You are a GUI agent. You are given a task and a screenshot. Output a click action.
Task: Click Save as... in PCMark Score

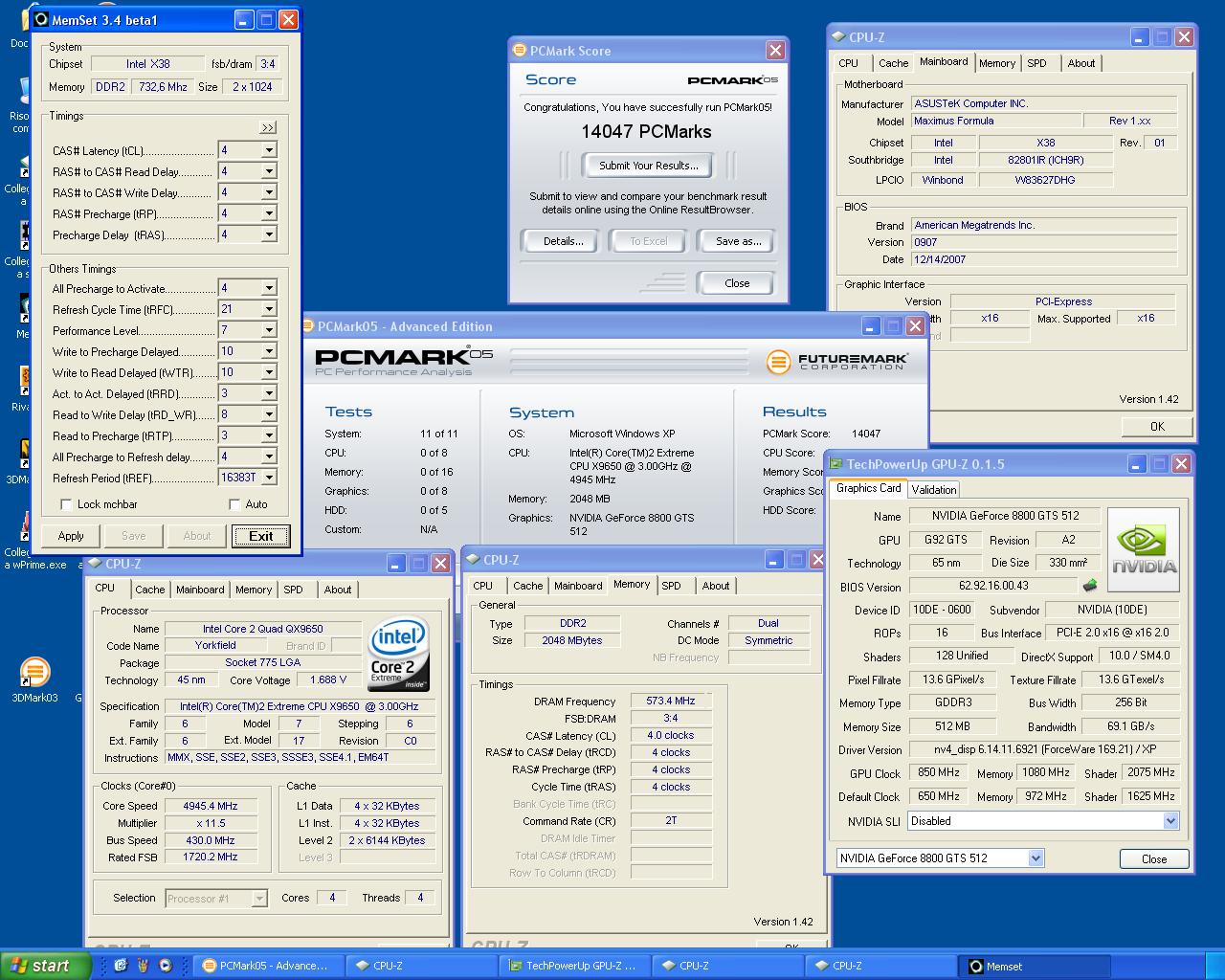pos(739,241)
